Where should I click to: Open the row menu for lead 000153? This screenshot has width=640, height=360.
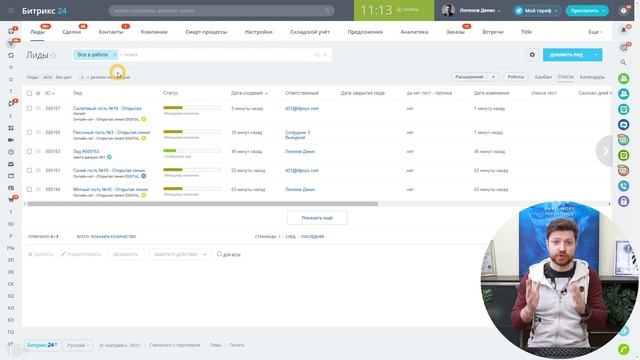38,151
